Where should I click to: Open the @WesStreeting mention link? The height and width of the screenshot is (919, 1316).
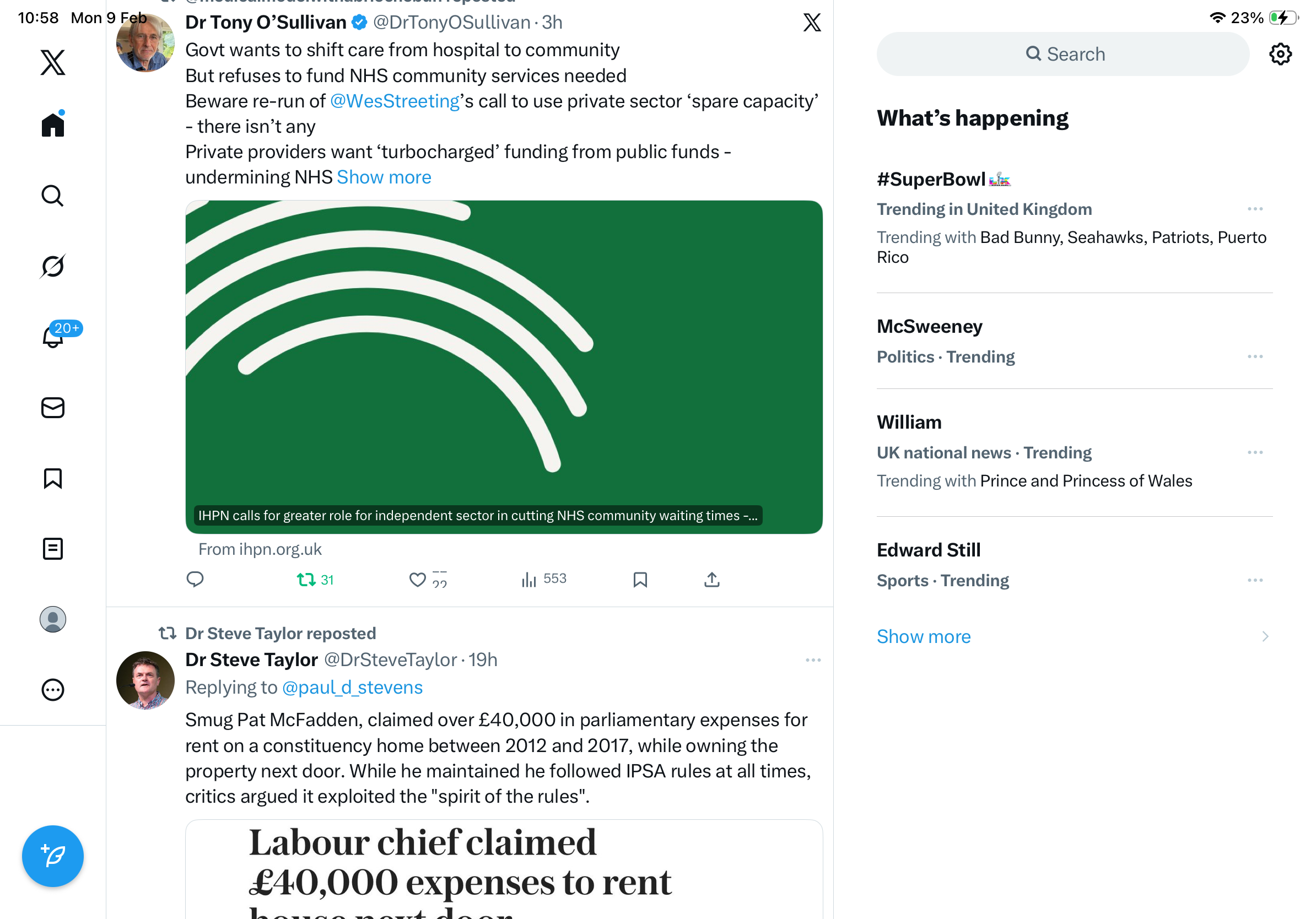coord(395,101)
